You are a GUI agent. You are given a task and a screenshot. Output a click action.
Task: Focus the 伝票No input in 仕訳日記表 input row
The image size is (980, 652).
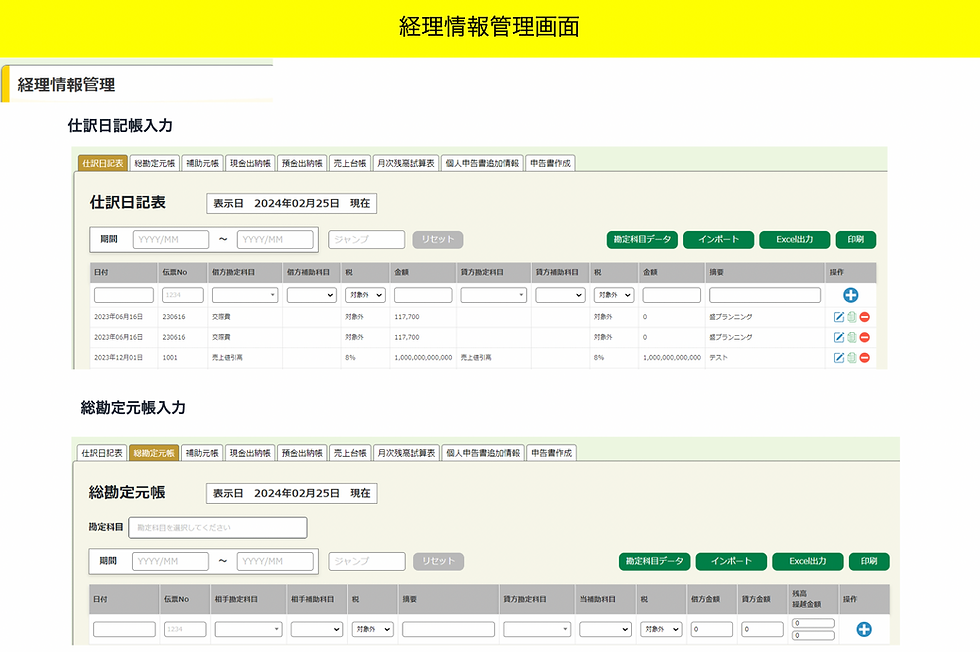[x=182, y=295]
